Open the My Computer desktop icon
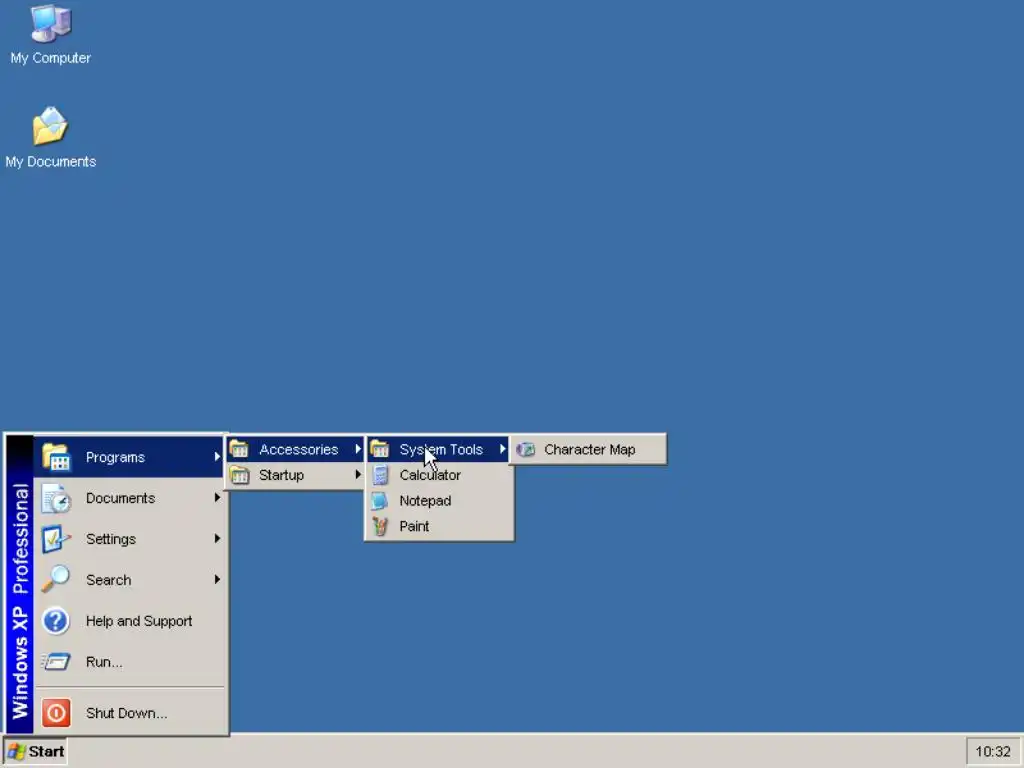Viewport: 1024px width, 768px height. (50, 24)
